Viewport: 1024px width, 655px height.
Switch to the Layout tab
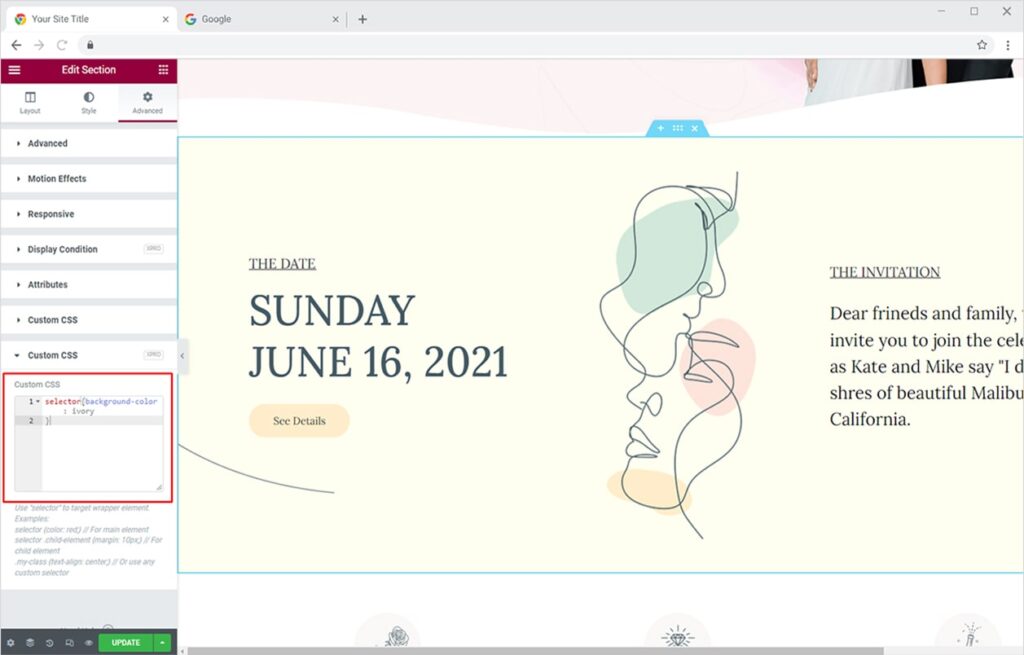[x=30, y=103]
